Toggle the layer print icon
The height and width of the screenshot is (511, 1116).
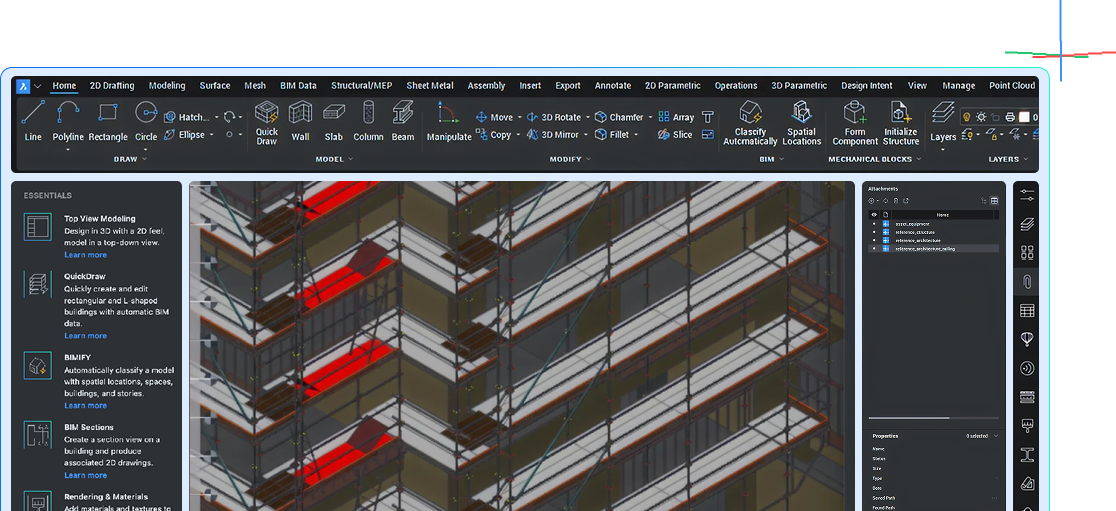click(1009, 117)
